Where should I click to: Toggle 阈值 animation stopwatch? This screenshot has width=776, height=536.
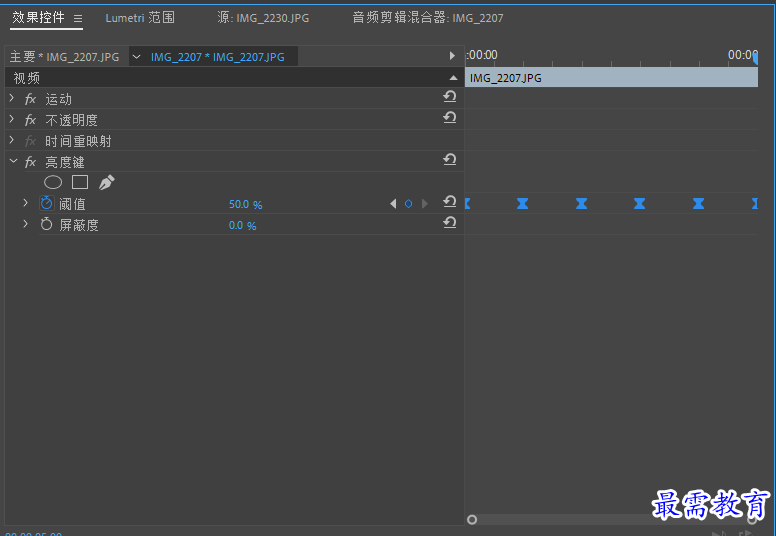pyautogui.click(x=47, y=203)
